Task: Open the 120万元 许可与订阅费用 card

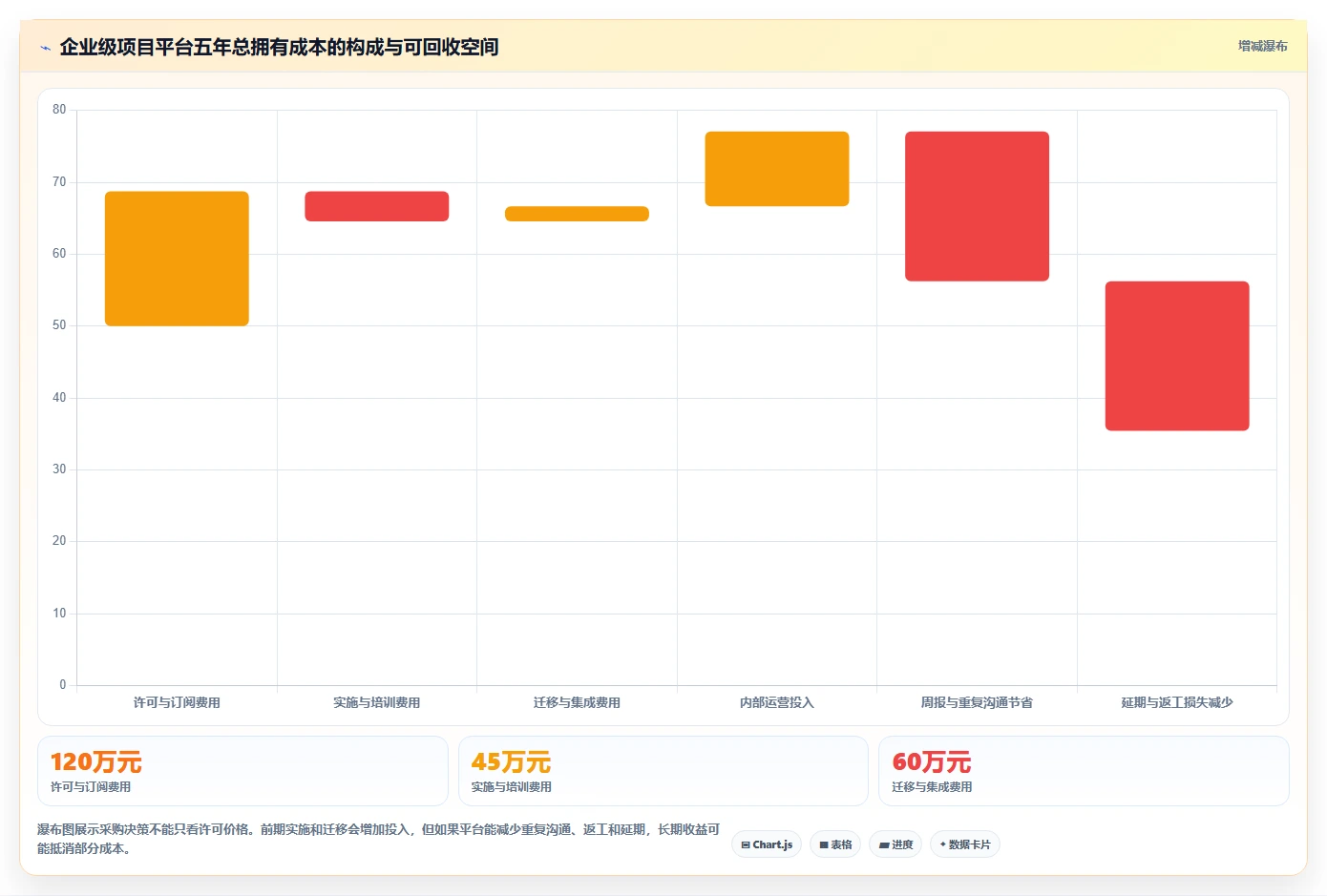Action: click(x=242, y=771)
